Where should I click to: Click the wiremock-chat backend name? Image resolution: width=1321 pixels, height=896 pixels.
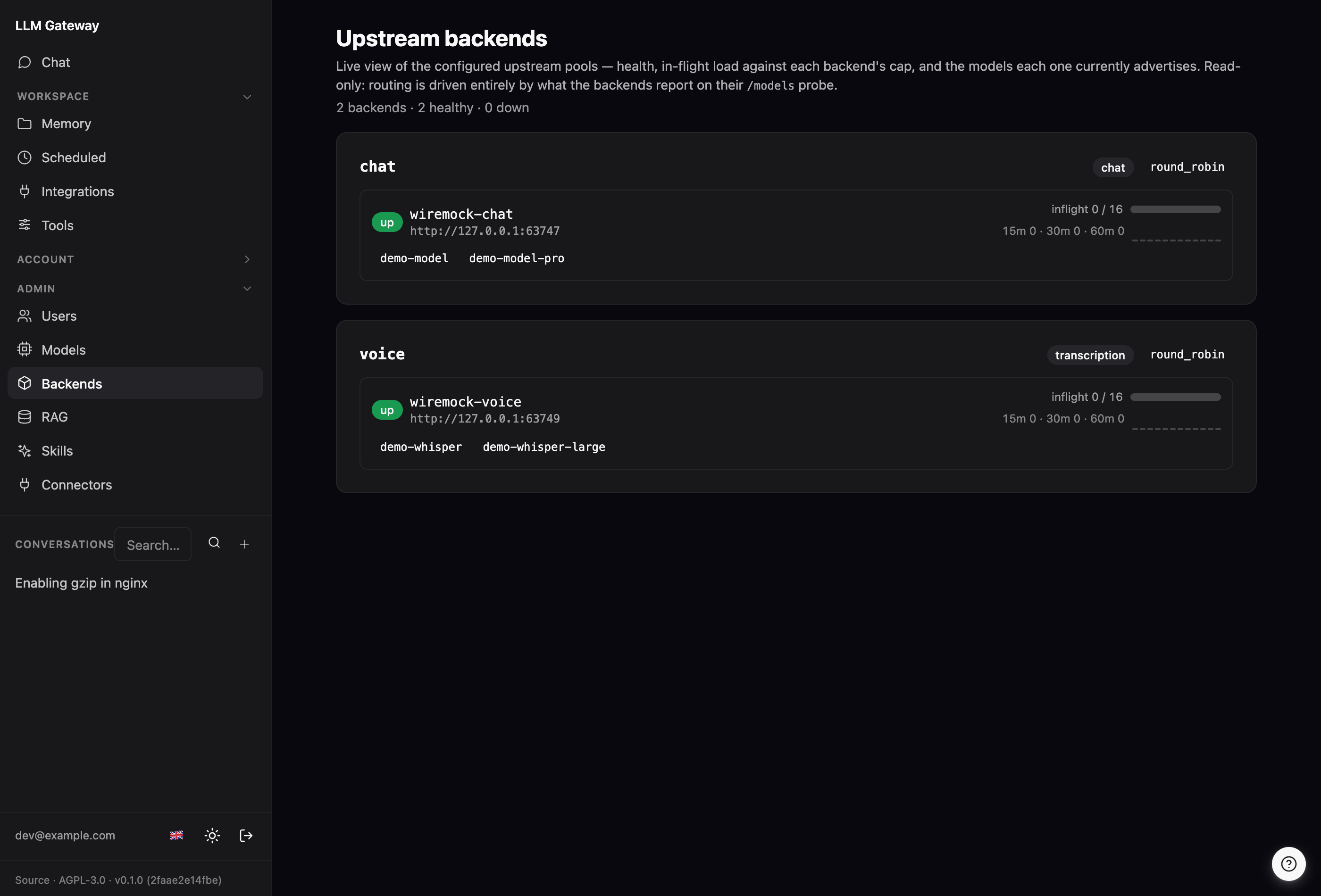pos(461,214)
